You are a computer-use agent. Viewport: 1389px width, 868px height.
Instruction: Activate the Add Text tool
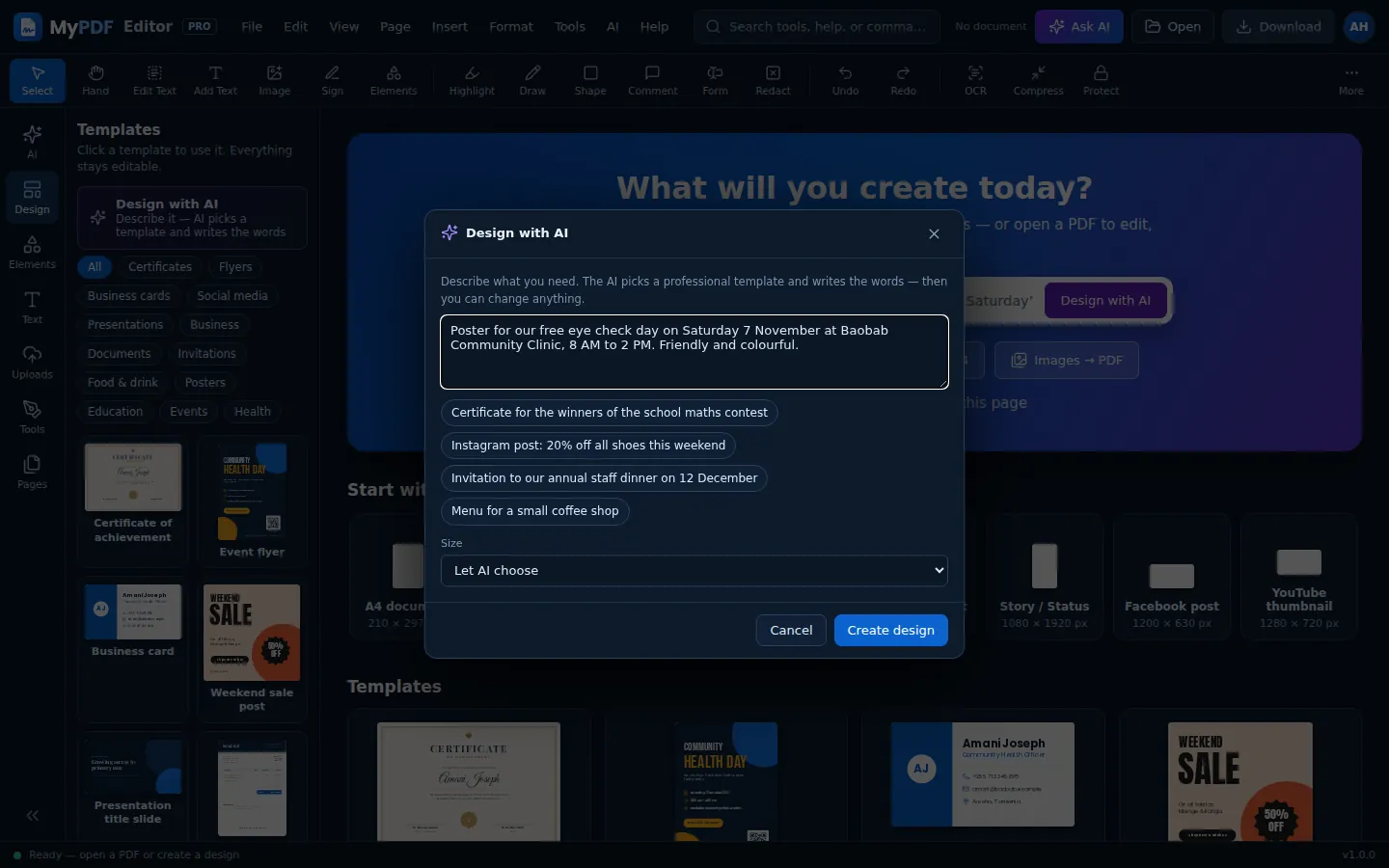pos(215,80)
